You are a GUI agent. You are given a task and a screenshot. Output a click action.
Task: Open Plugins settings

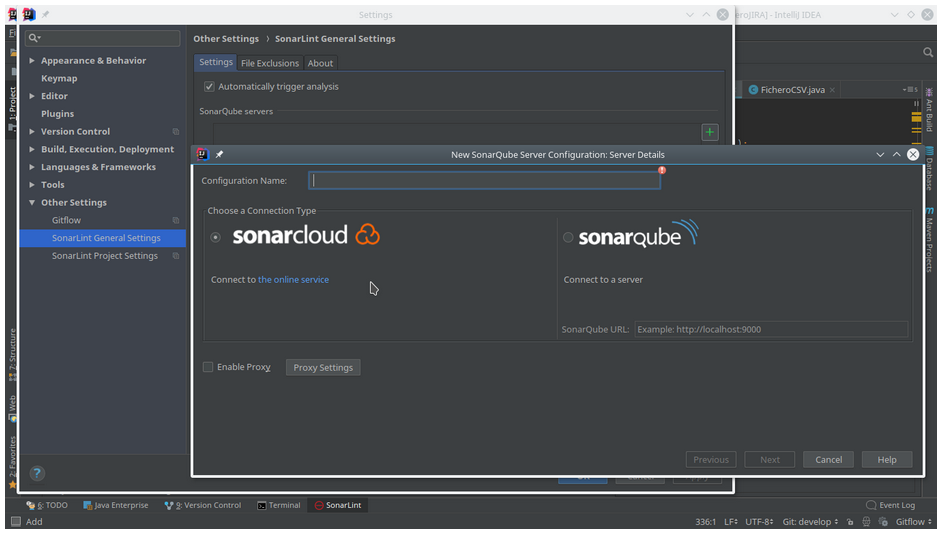[57, 114]
